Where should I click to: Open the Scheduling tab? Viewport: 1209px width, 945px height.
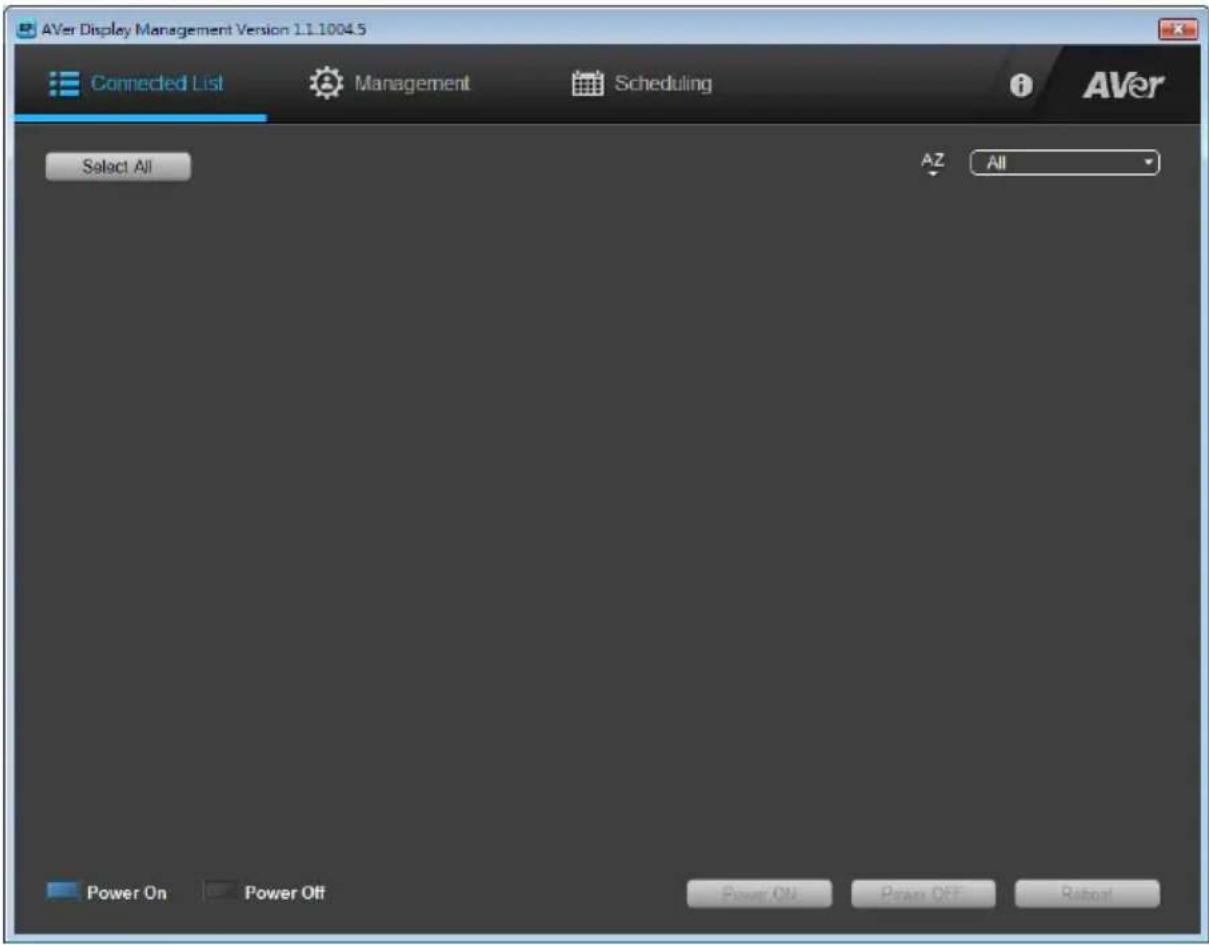click(x=642, y=84)
